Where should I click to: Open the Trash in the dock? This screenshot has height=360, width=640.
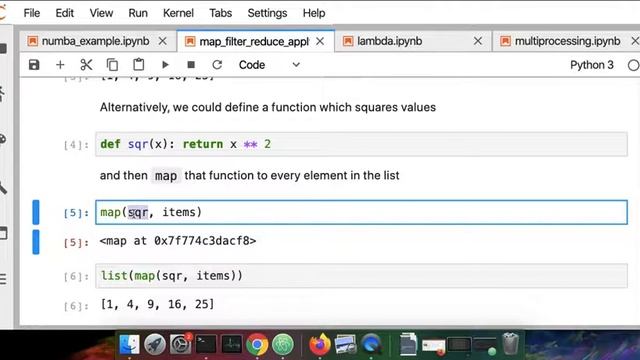[x=510, y=344]
